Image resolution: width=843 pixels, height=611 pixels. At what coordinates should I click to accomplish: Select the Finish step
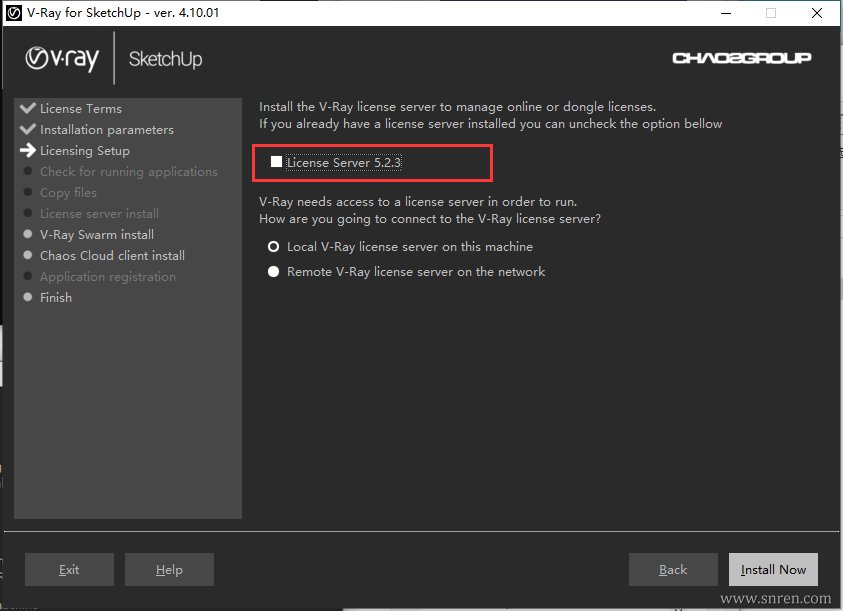pos(55,297)
